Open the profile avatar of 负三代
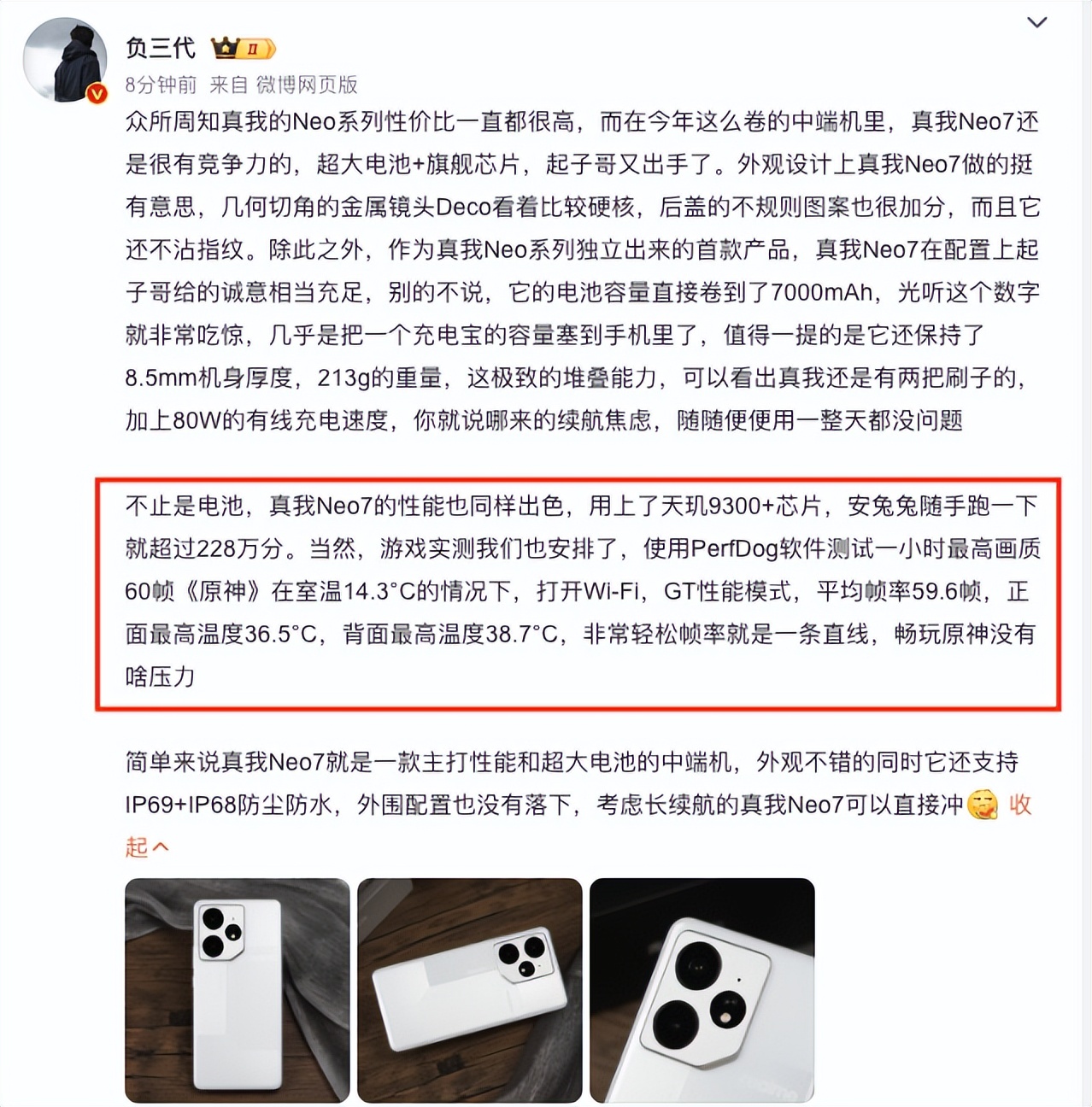 tap(65, 61)
